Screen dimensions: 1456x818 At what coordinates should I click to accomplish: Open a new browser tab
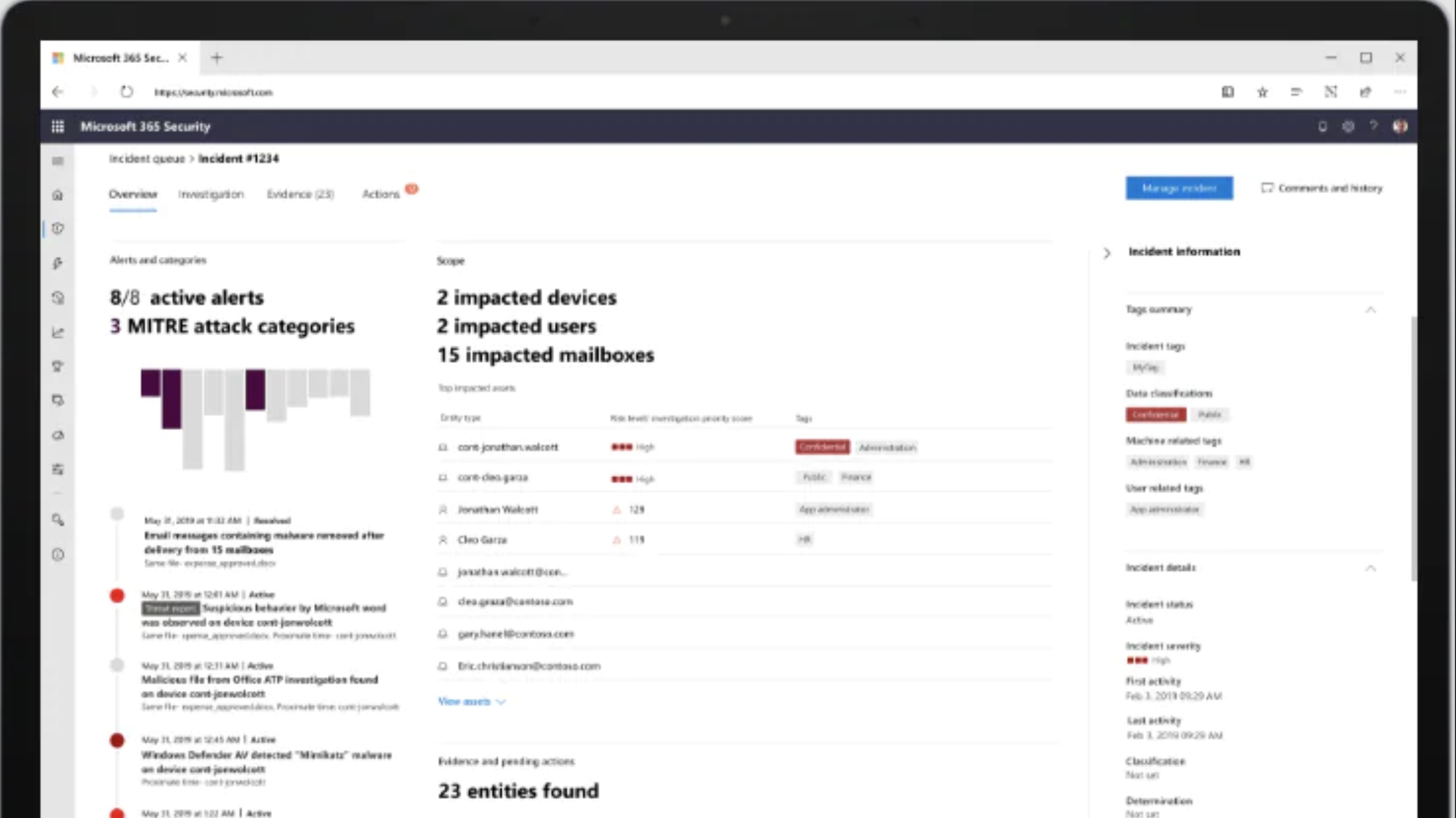point(216,58)
